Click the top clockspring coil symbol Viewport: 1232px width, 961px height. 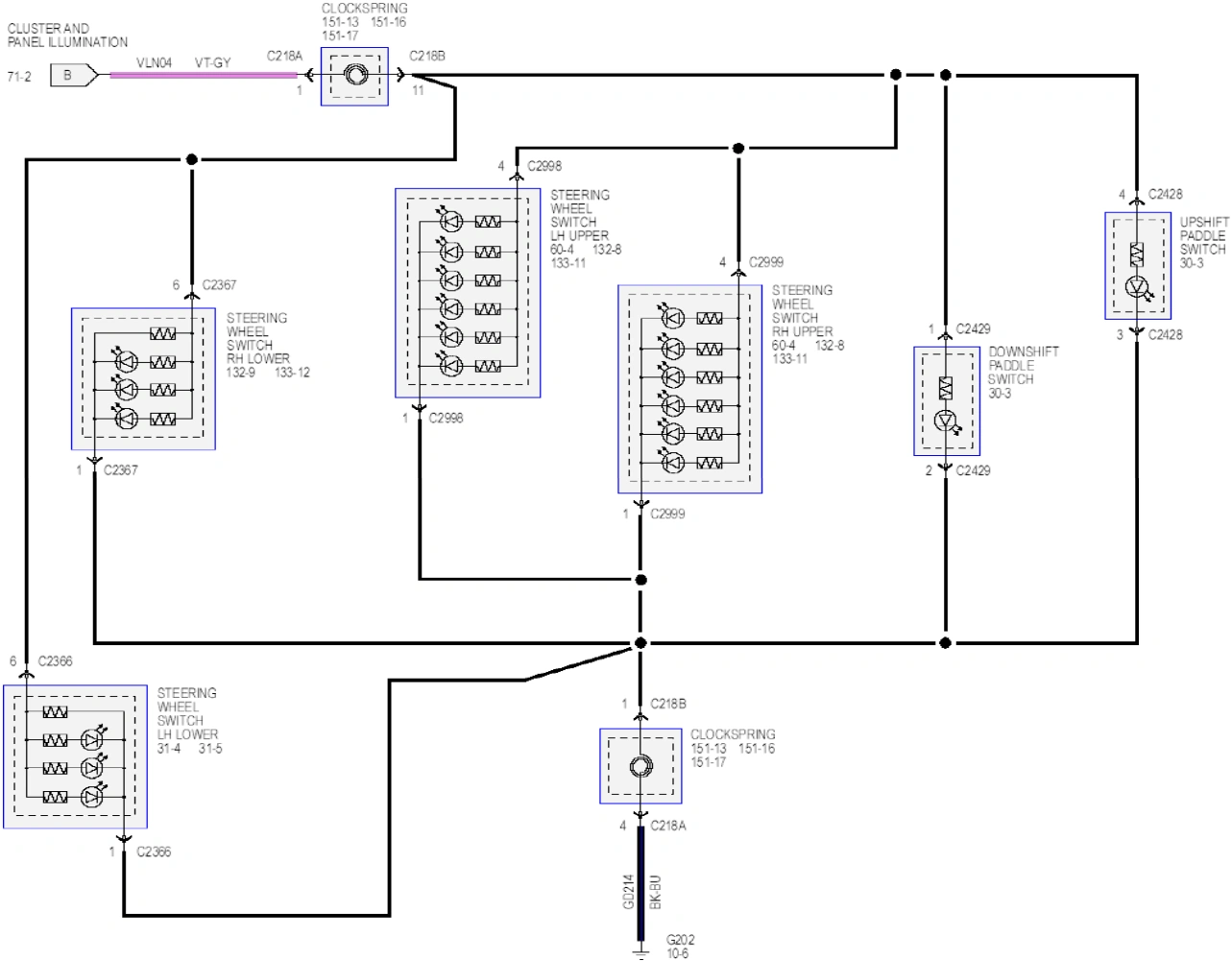(x=355, y=76)
